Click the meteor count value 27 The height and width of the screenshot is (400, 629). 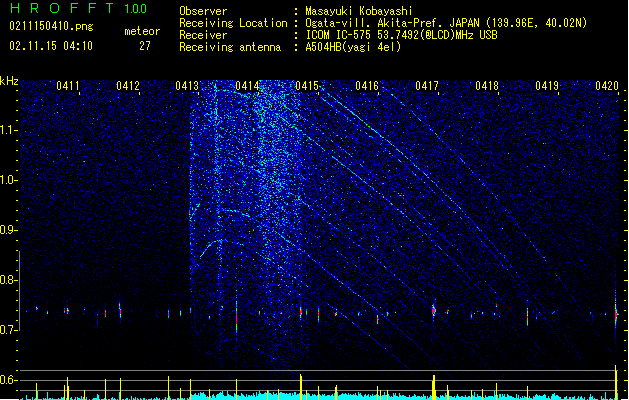145,46
